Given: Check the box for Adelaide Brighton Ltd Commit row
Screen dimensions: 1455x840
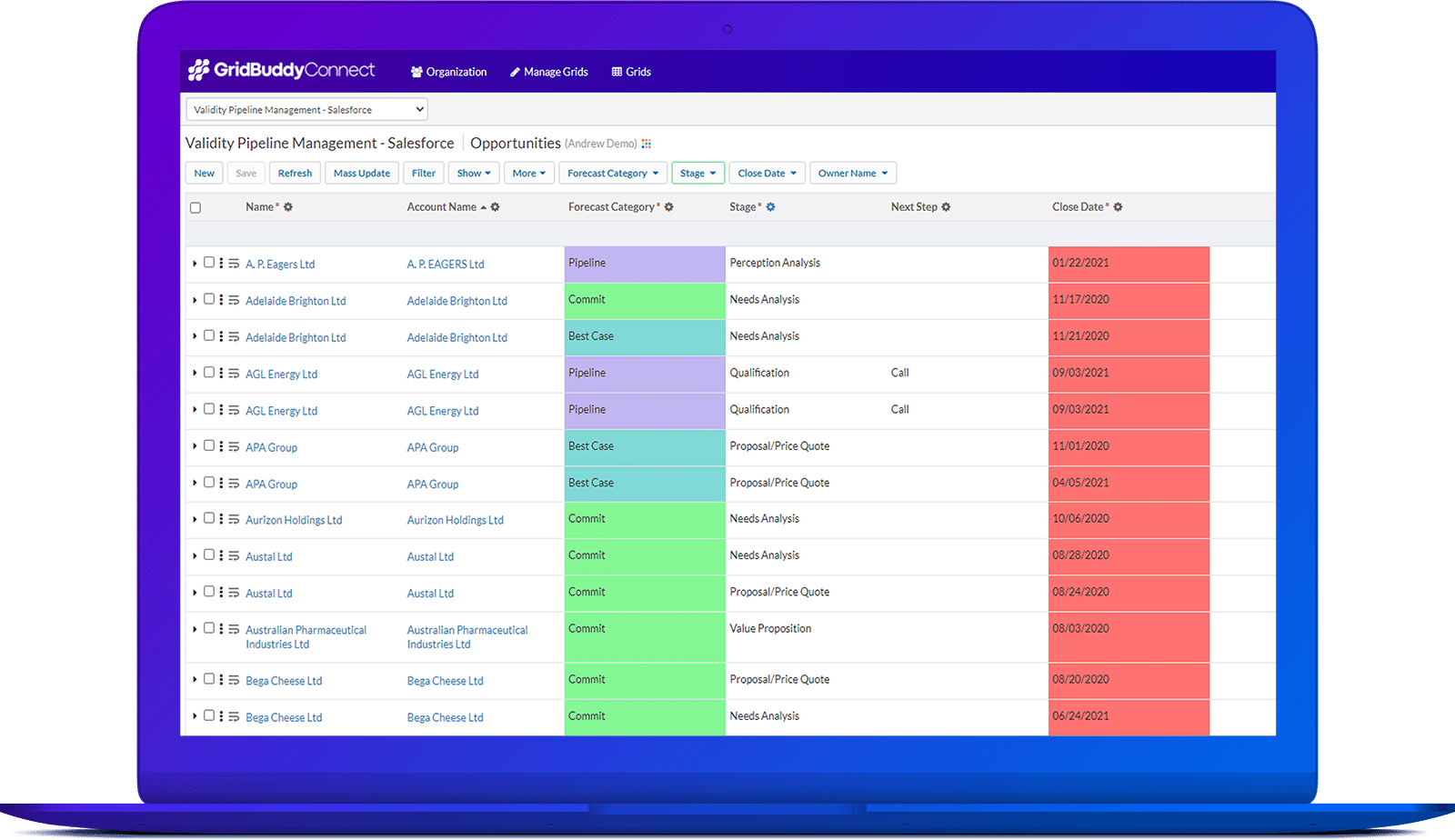Looking at the screenshot, I should [x=209, y=299].
